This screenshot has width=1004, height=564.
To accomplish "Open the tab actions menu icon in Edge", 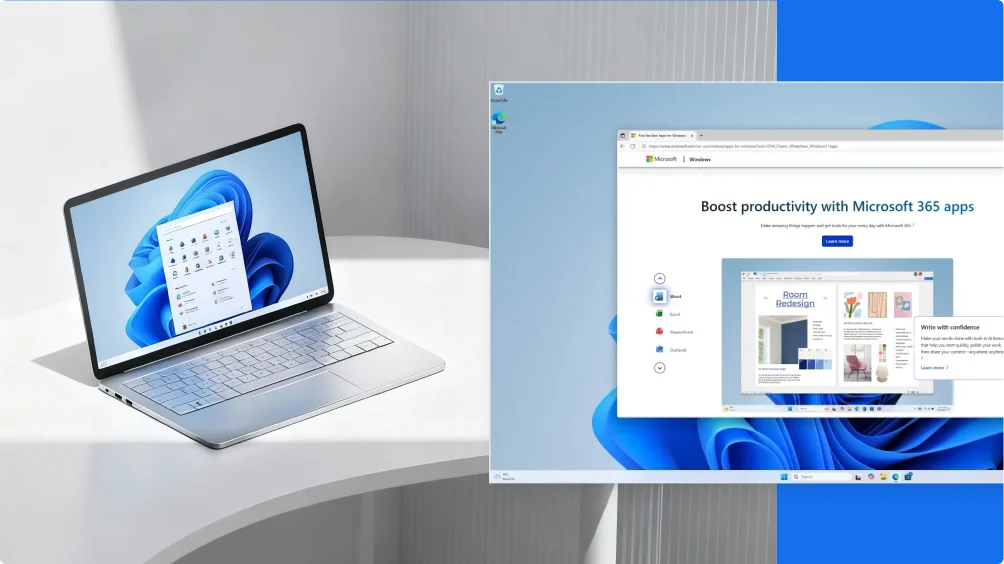I will coord(622,136).
